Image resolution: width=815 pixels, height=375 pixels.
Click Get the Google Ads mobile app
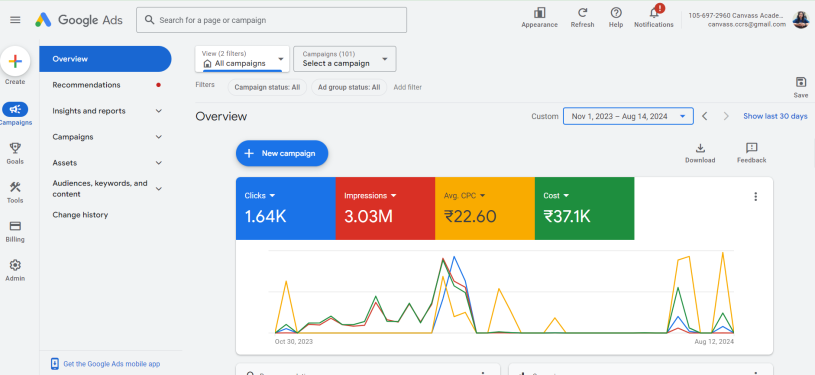click(111, 364)
